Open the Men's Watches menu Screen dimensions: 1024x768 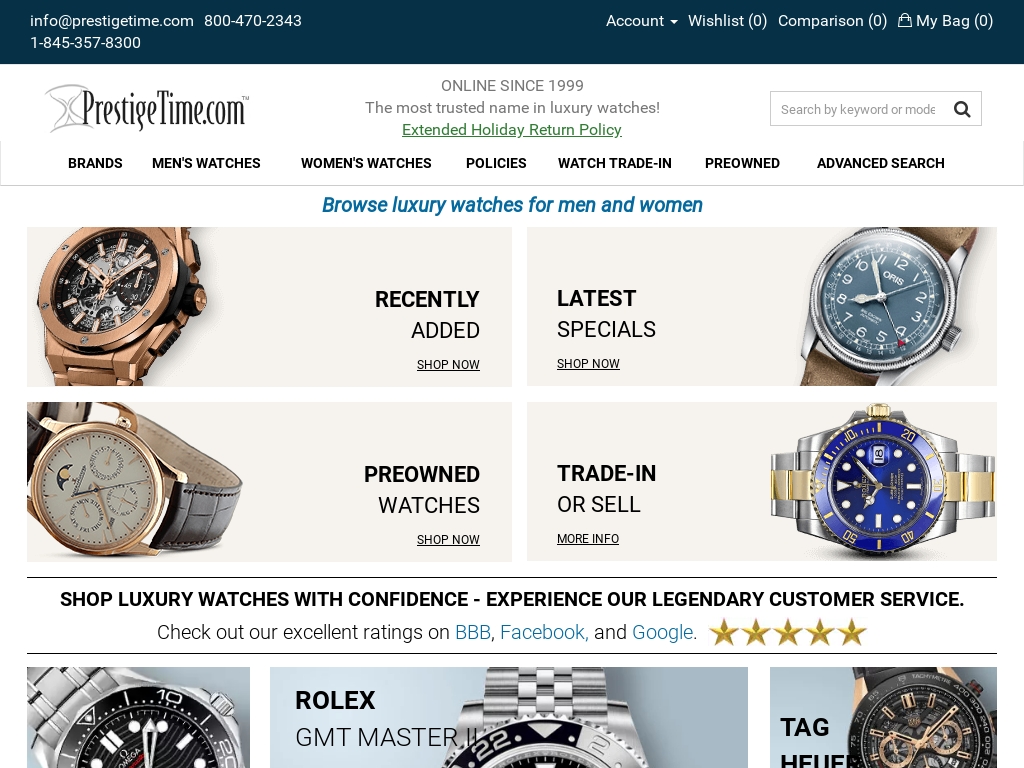[206, 163]
